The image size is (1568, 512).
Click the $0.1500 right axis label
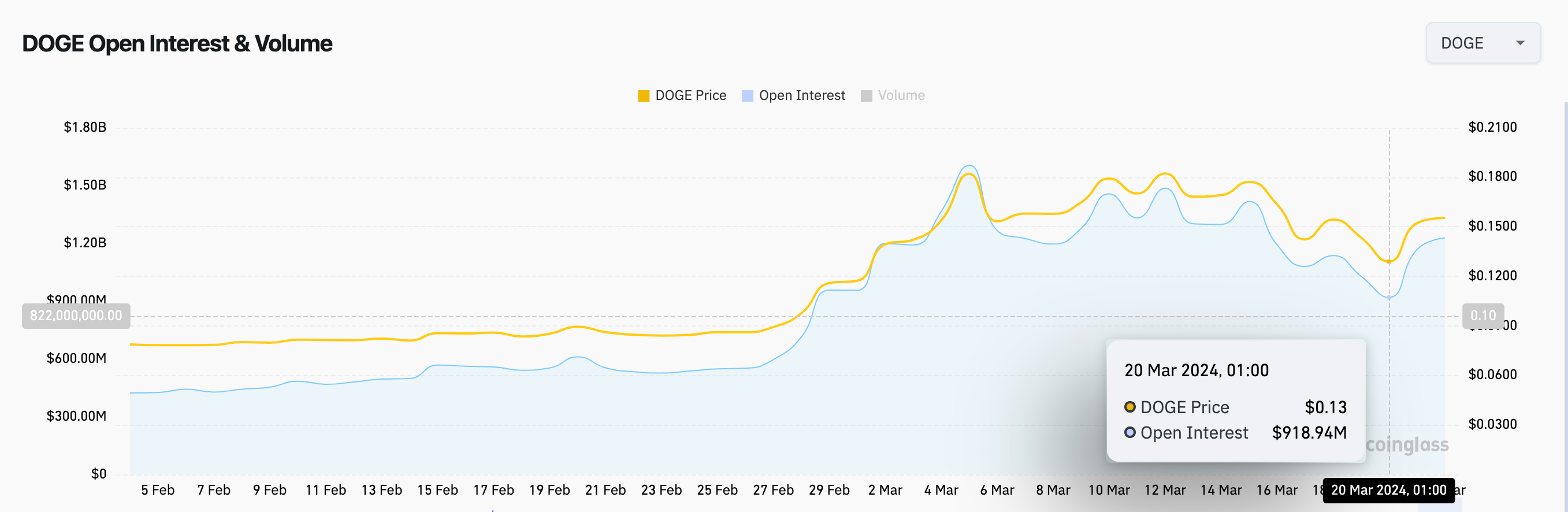(x=1492, y=226)
